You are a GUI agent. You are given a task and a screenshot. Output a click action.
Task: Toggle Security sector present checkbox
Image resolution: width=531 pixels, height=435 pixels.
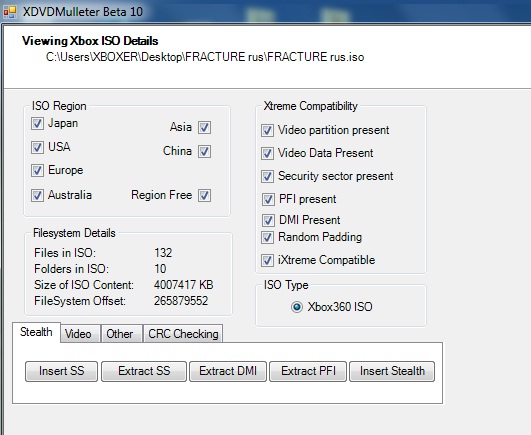coord(267,176)
